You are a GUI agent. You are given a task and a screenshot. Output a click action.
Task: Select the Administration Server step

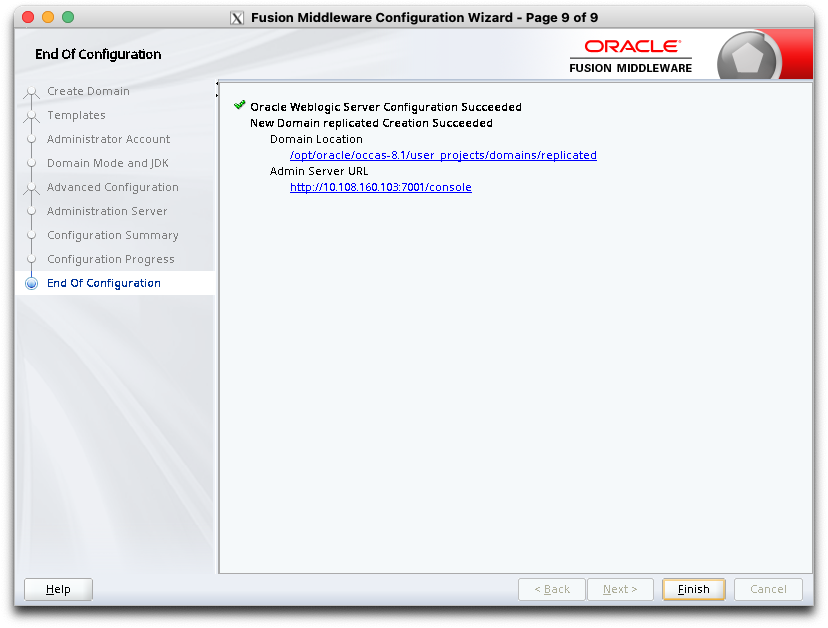point(107,211)
